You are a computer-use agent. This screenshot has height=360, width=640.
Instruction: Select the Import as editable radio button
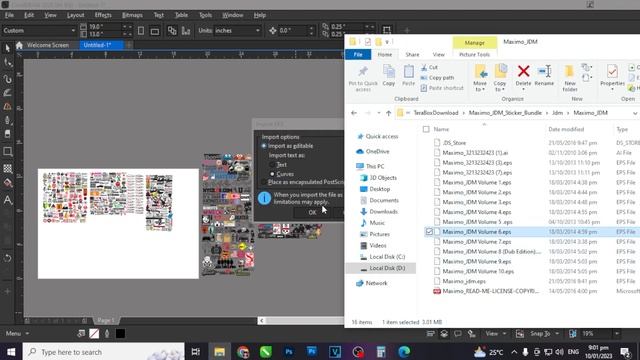coord(264,146)
